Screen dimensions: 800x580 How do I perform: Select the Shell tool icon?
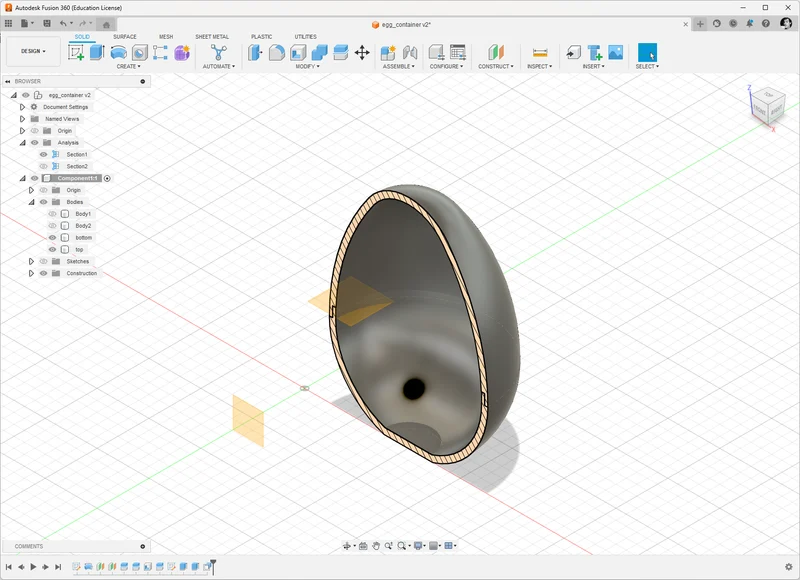(298, 53)
